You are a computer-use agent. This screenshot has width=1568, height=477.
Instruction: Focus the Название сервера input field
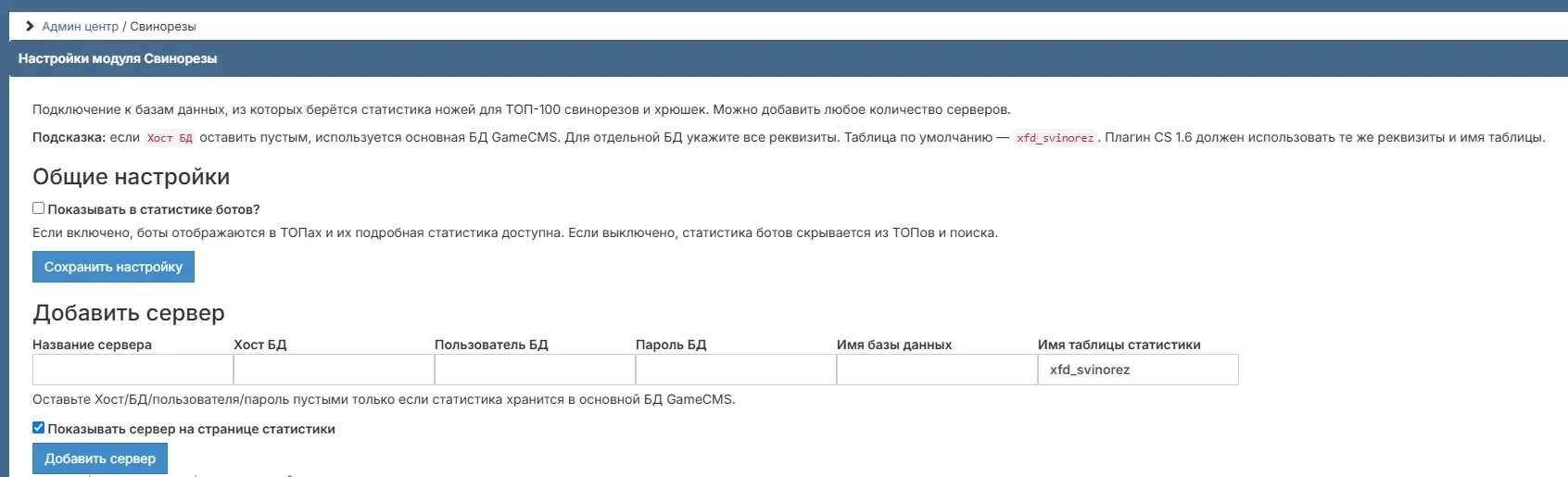tap(133, 370)
